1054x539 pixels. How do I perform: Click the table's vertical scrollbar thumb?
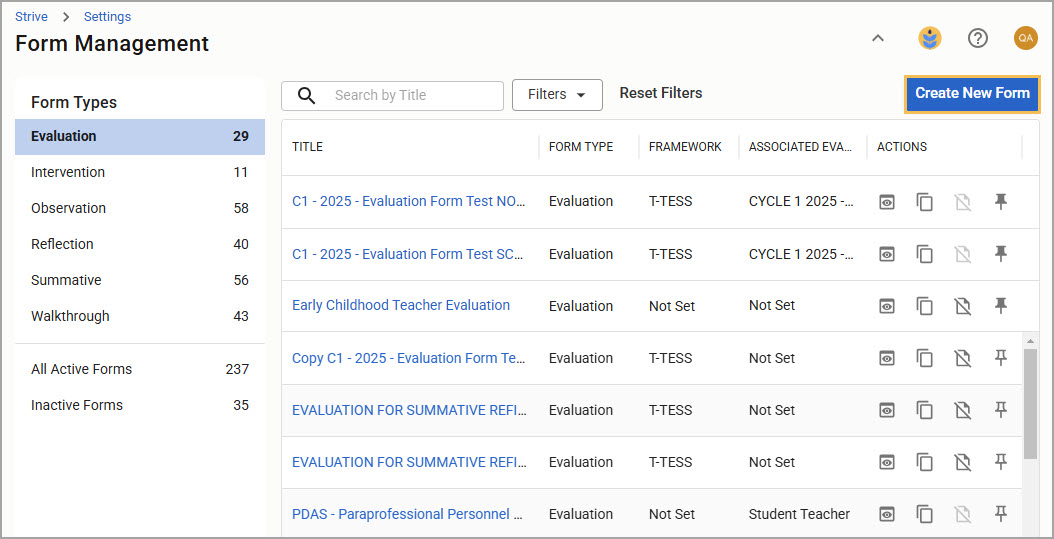point(1030,405)
